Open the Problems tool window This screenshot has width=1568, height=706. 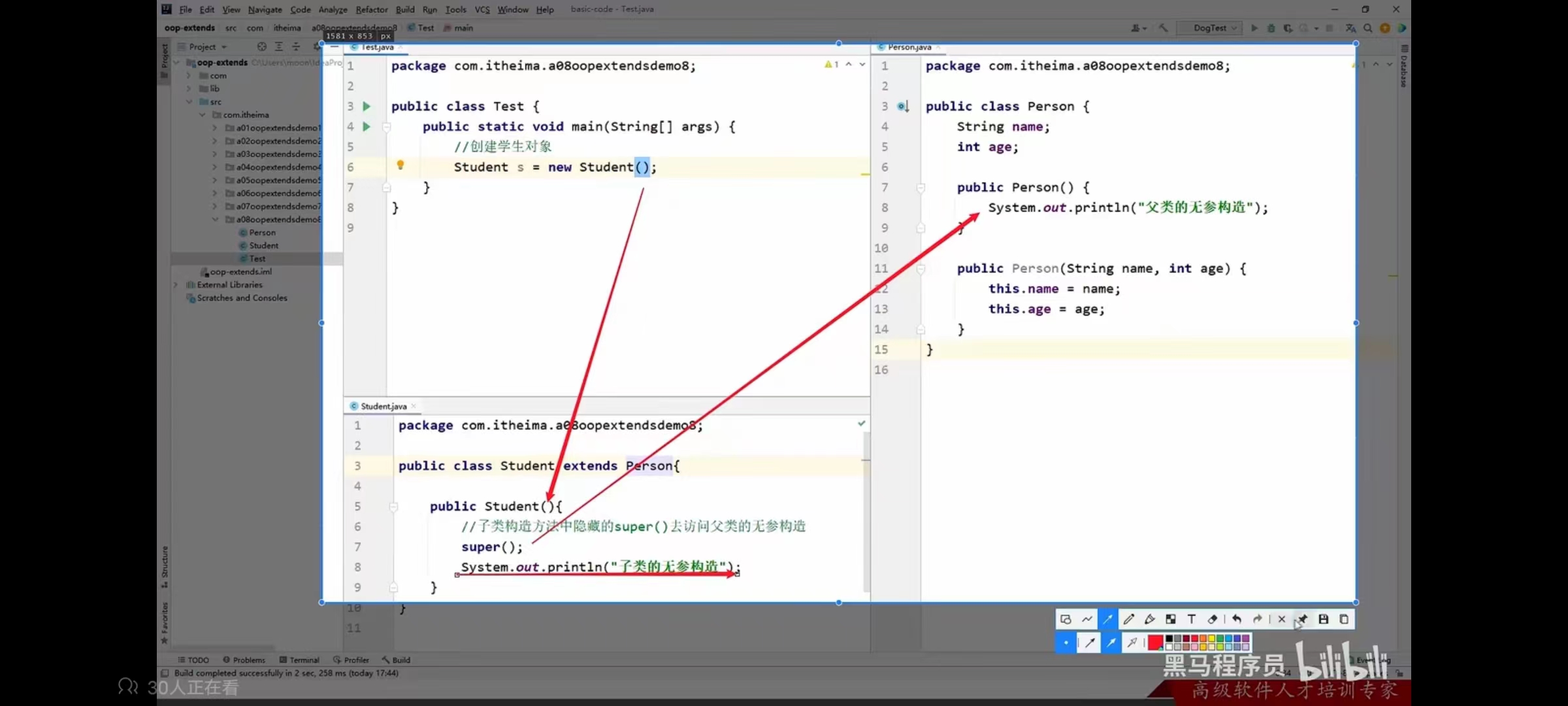tap(244, 660)
